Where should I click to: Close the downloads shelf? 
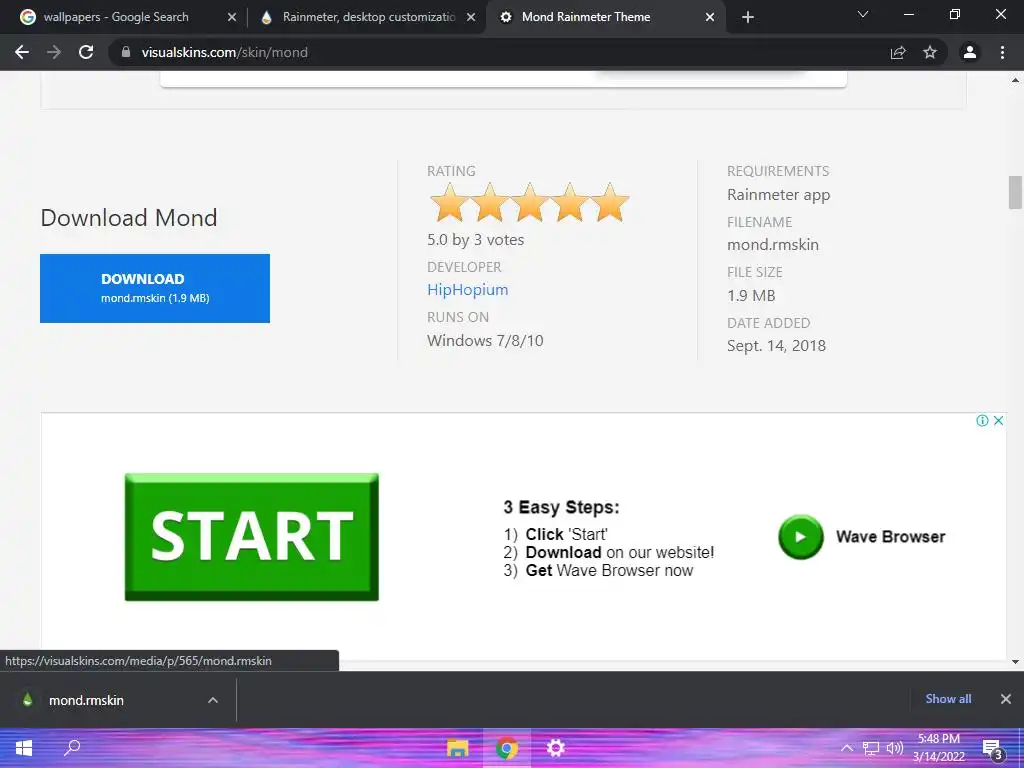pyautogui.click(x=1006, y=699)
